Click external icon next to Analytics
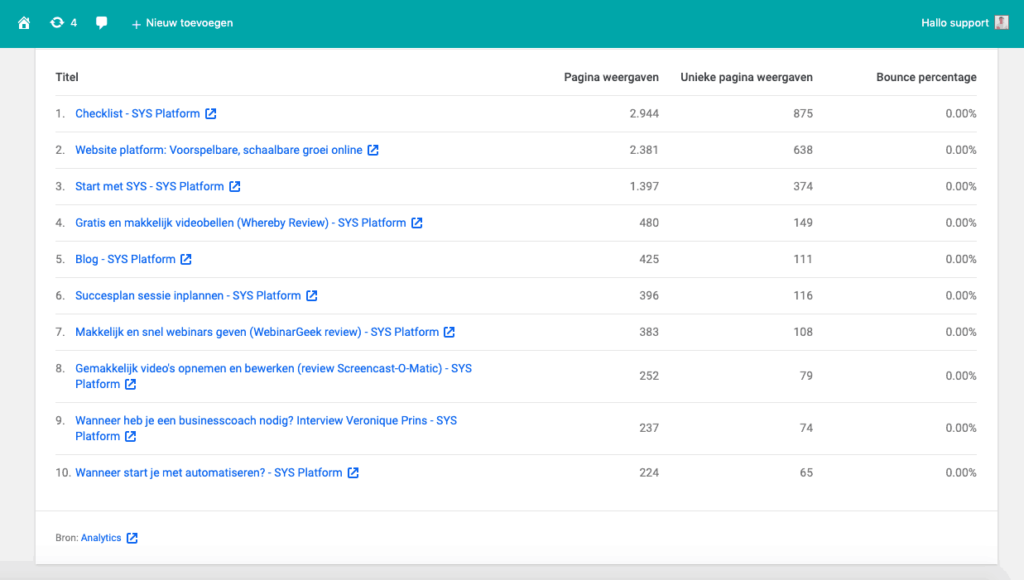Image resolution: width=1024 pixels, height=580 pixels. tap(132, 538)
